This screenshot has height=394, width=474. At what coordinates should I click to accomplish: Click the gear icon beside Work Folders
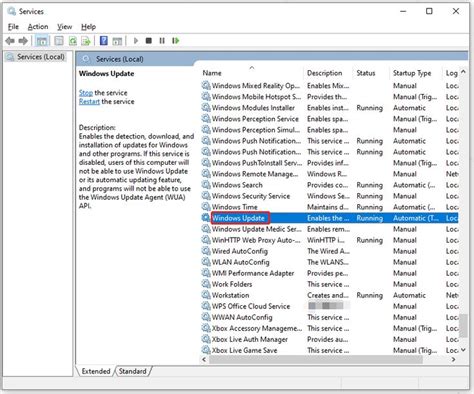(x=206, y=284)
